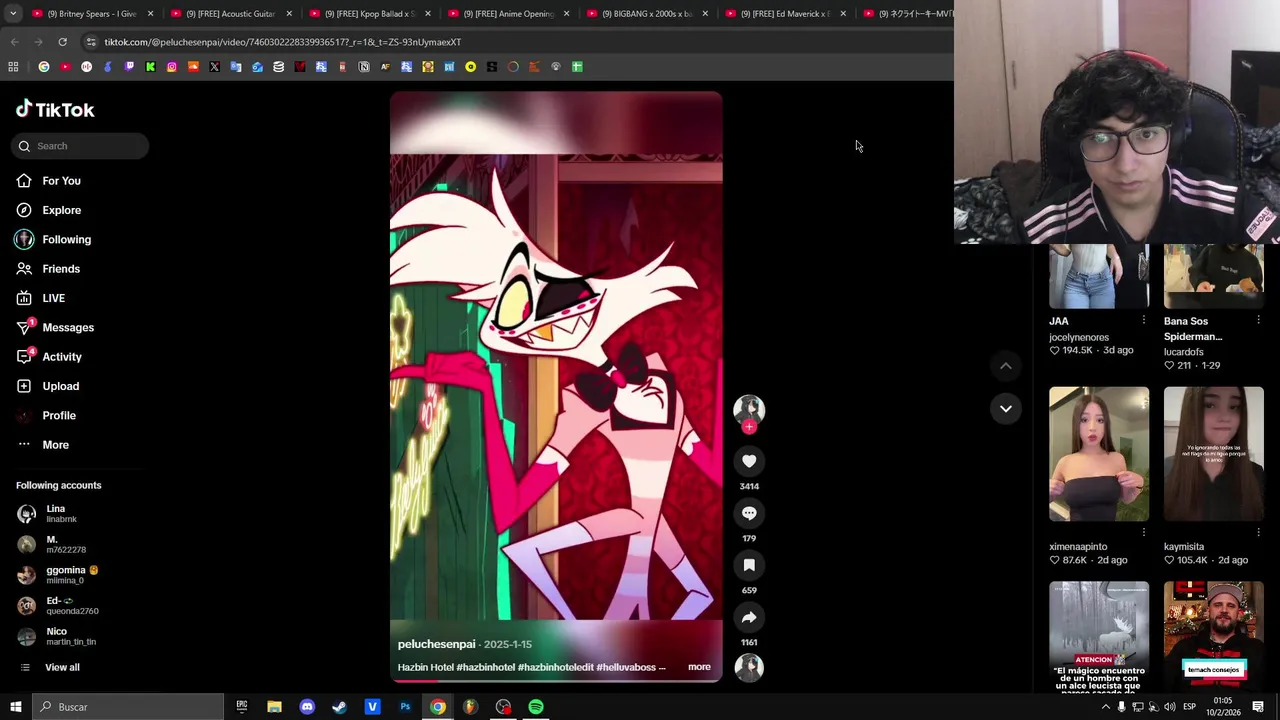This screenshot has width=1280, height=720.
Task: Close the Ed Maverick browser tab
Action: pos(843,14)
